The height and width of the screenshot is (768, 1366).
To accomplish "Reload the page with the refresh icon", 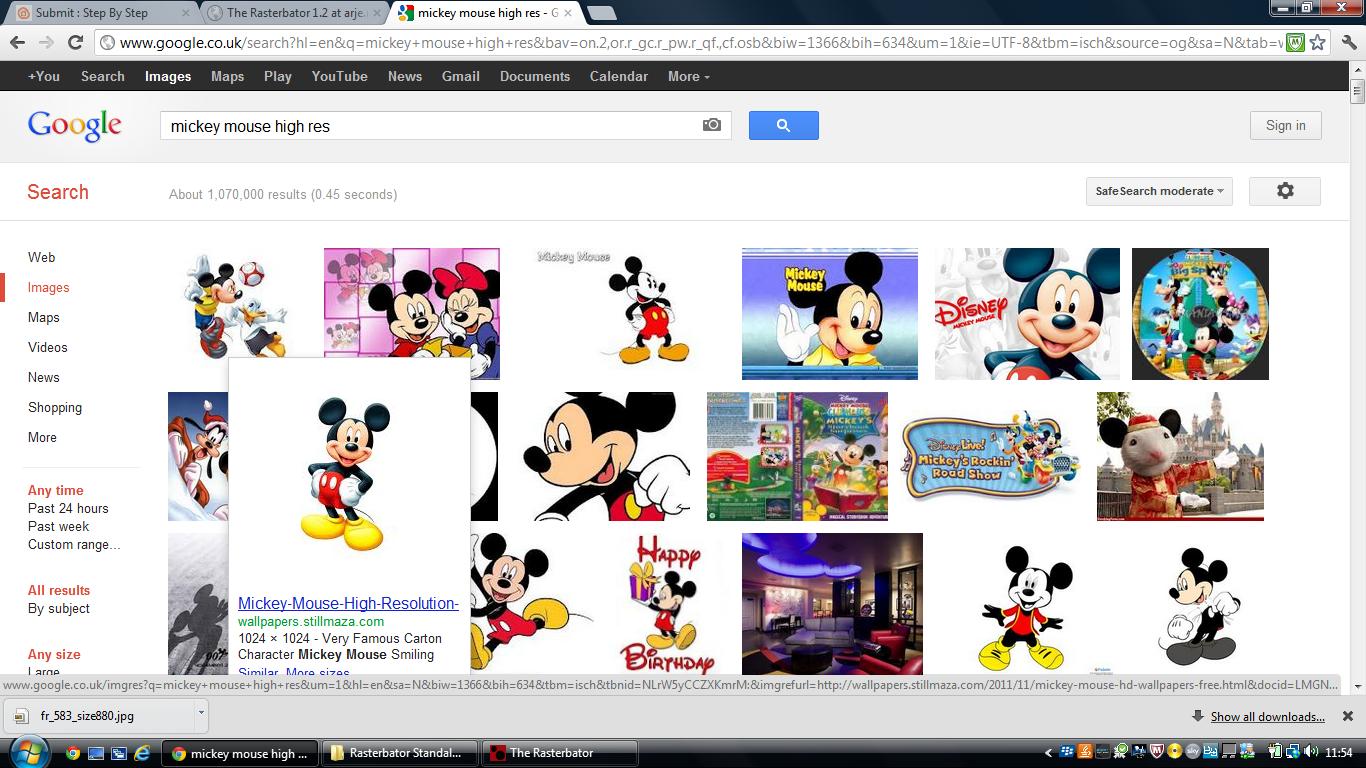I will coord(75,42).
